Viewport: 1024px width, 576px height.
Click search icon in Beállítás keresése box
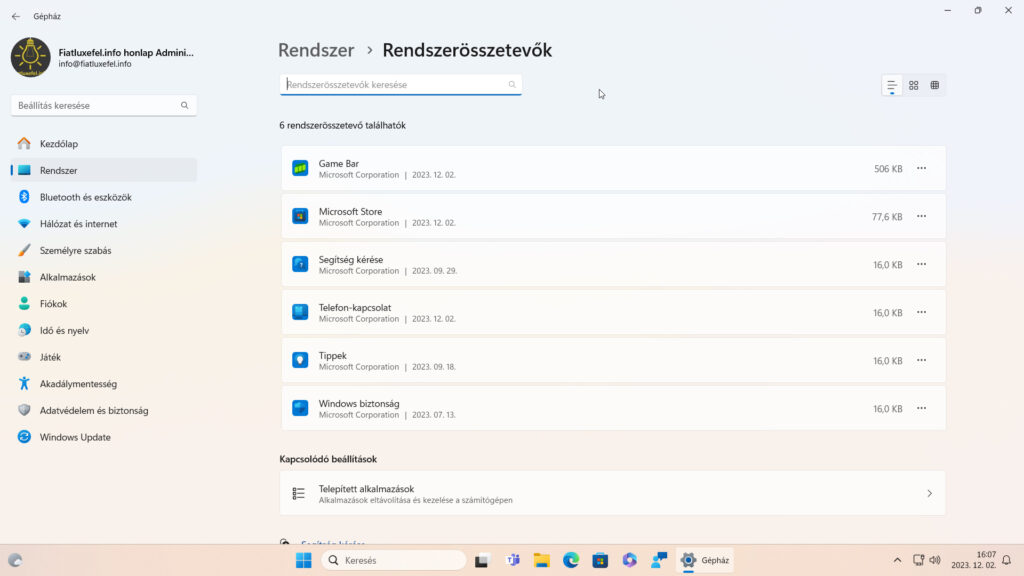pos(185,105)
